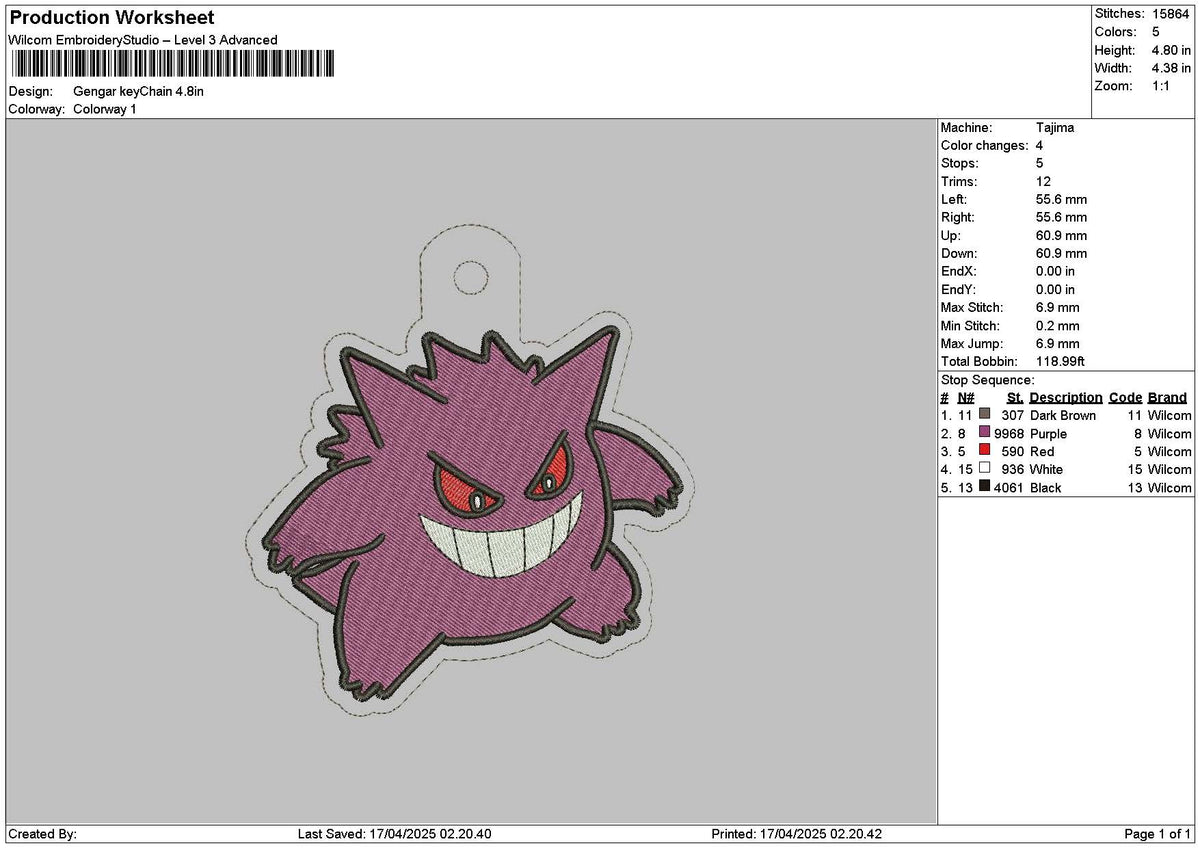Click the Description column header

click(1066, 397)
